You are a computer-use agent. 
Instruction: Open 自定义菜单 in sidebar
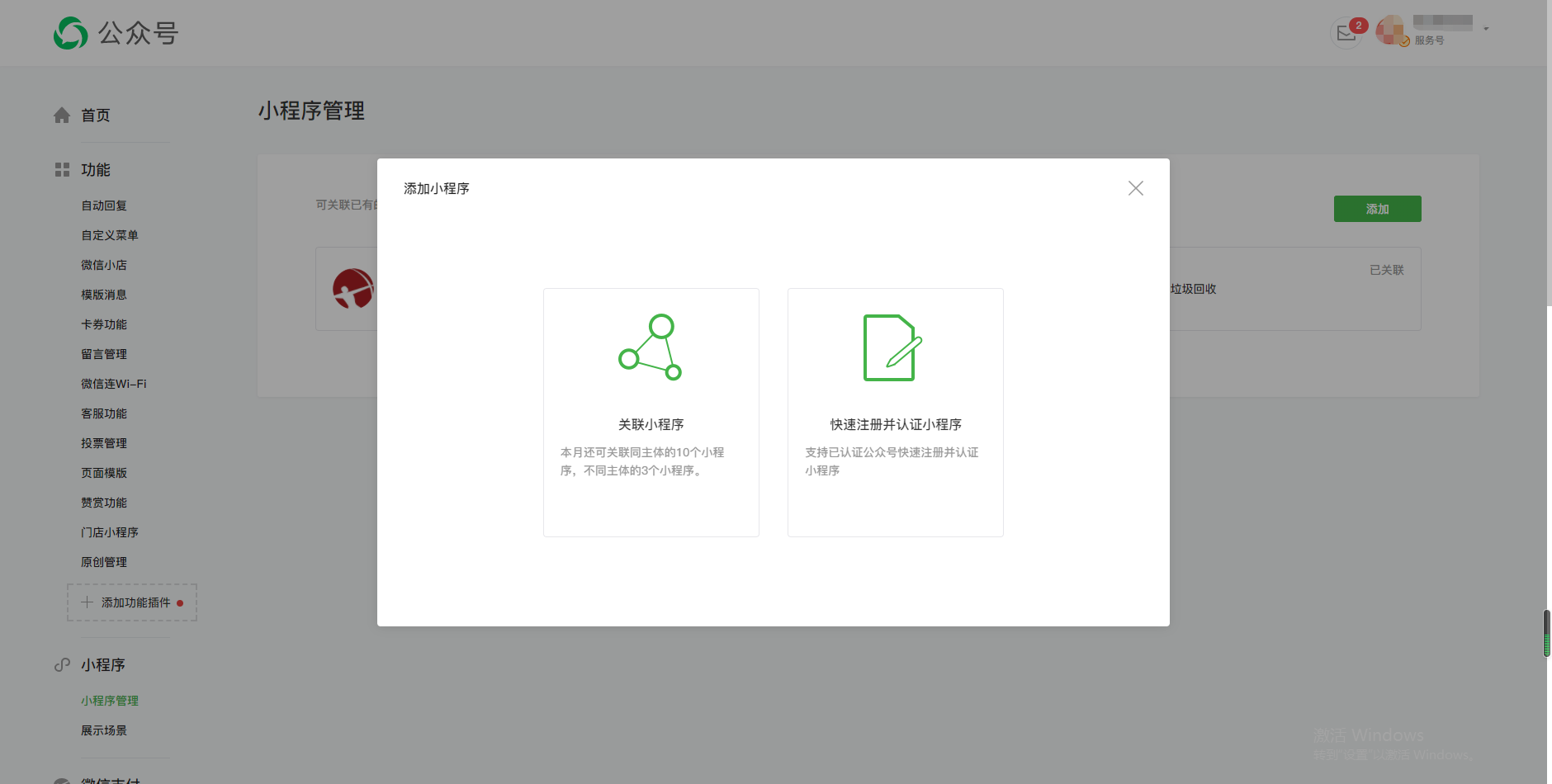click(110, 235)
